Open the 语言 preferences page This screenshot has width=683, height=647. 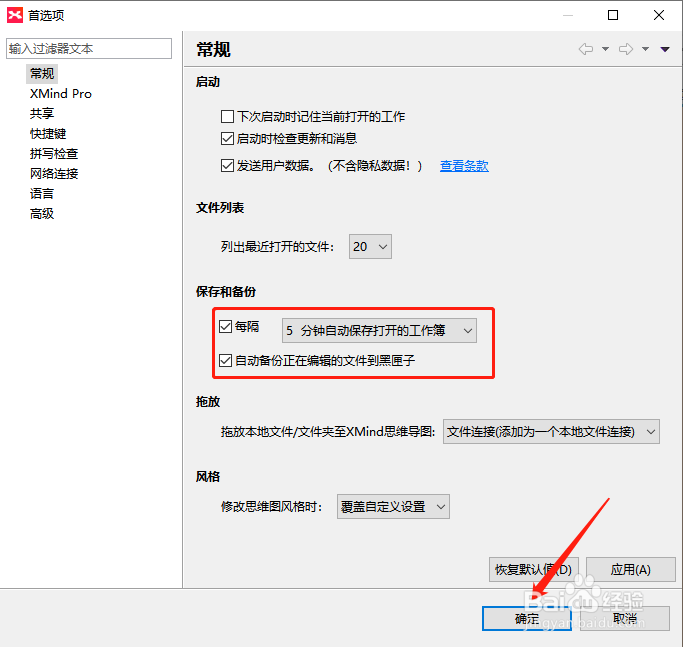pyautogui.click(x=42, y=193)
